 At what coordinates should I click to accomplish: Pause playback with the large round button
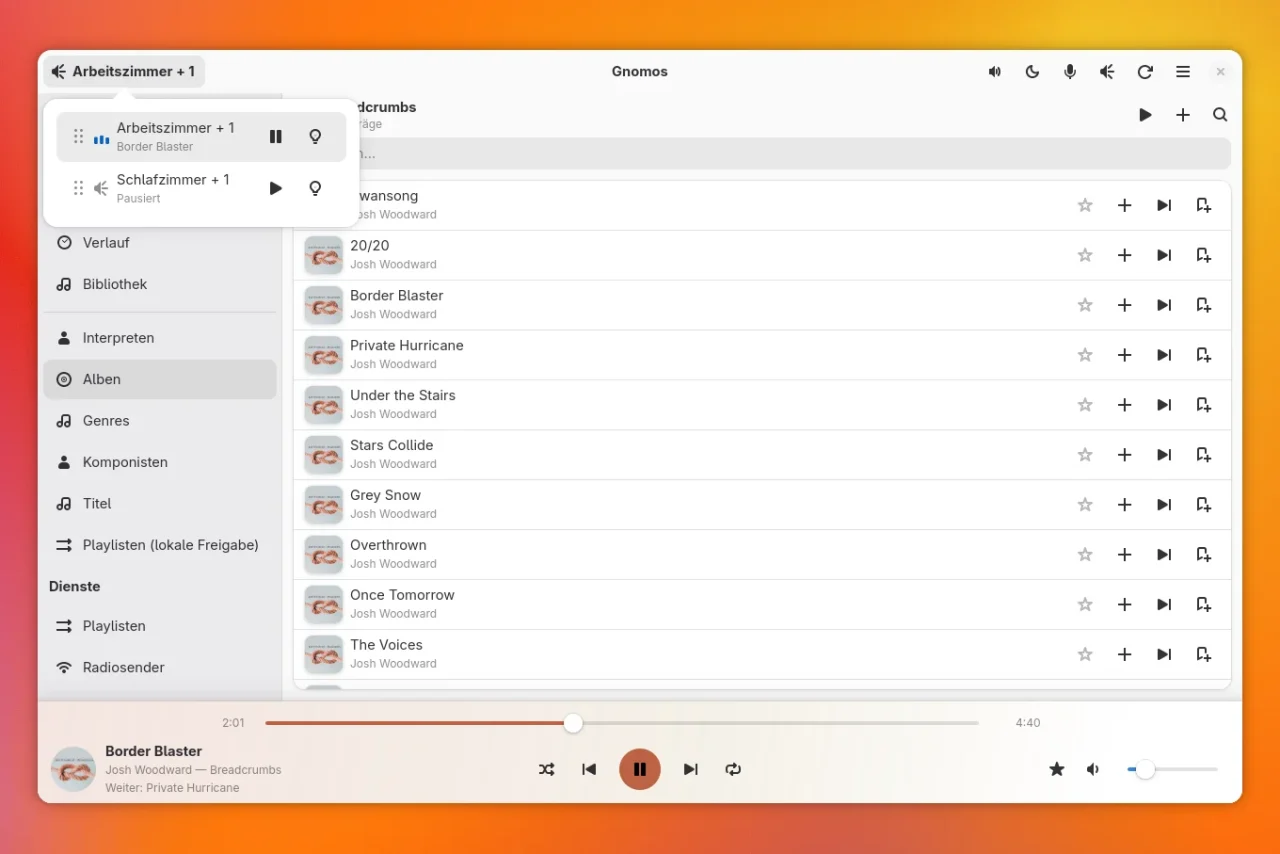[640, 769]
